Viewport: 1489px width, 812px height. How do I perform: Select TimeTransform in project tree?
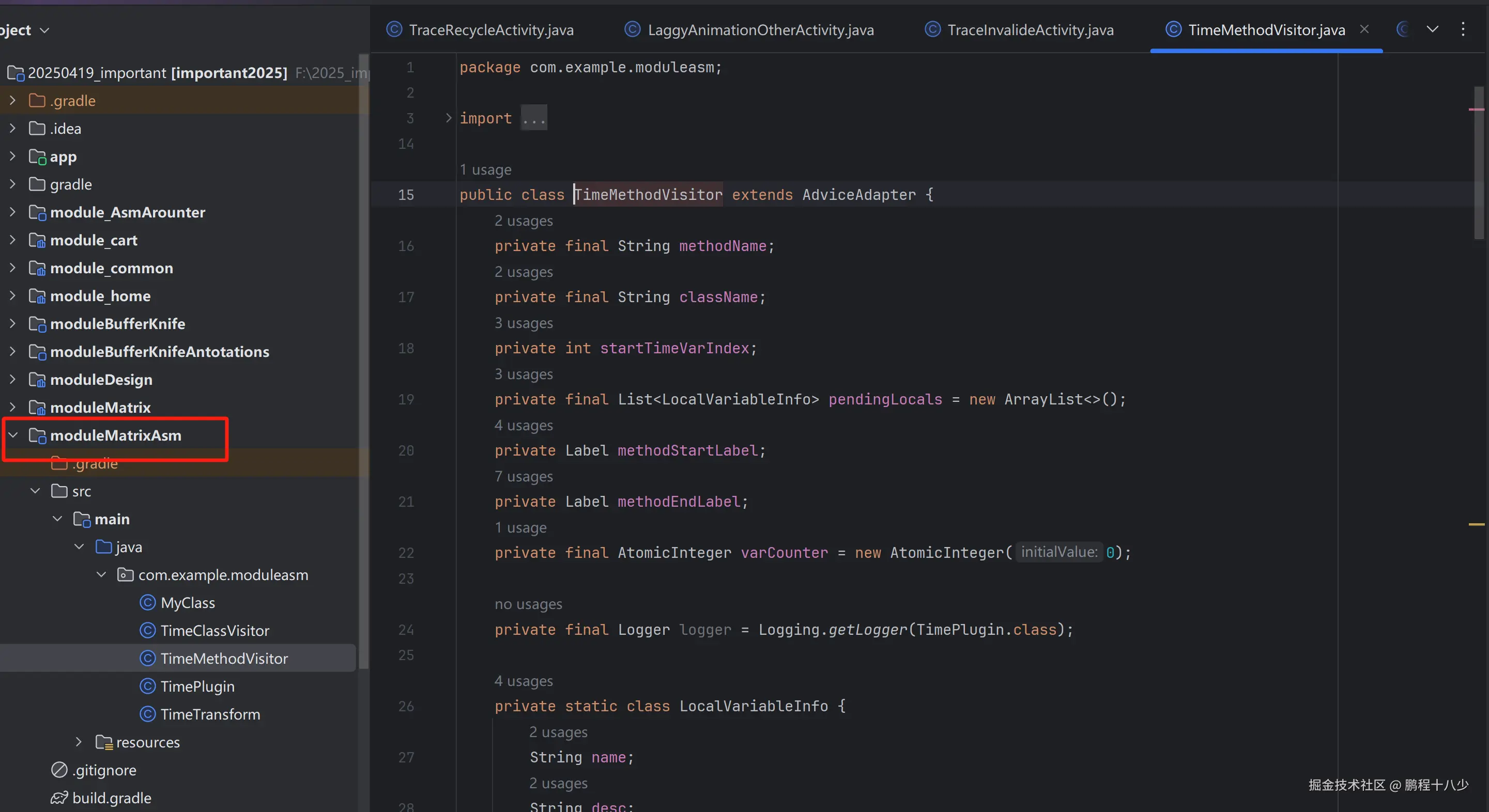click(210, 714)
